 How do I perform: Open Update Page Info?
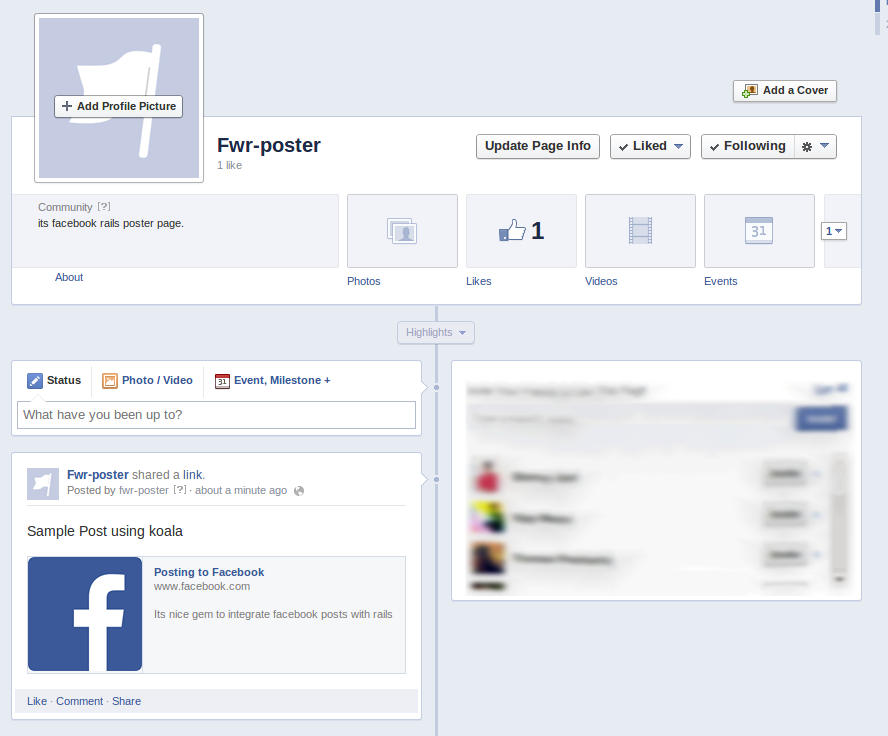(x=537, y=146)
